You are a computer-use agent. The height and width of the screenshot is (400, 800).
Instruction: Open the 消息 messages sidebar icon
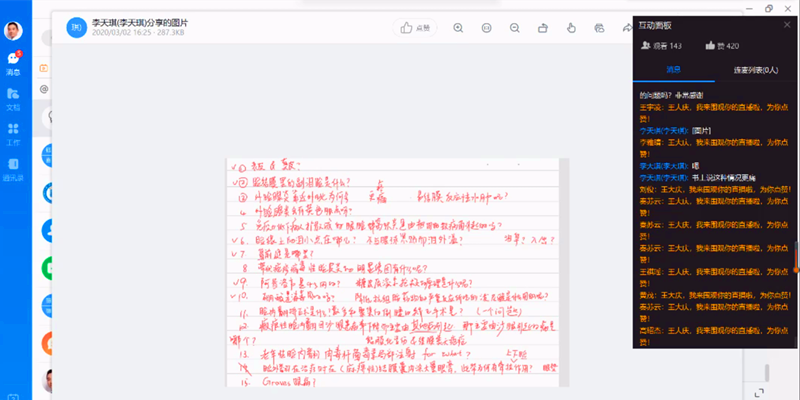[14, 62]
